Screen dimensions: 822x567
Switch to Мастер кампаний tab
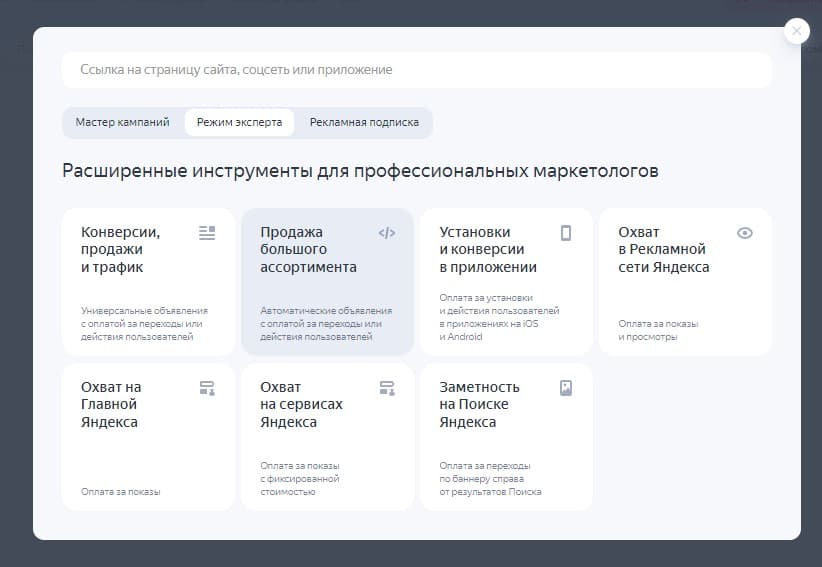[x=123, y=123]
